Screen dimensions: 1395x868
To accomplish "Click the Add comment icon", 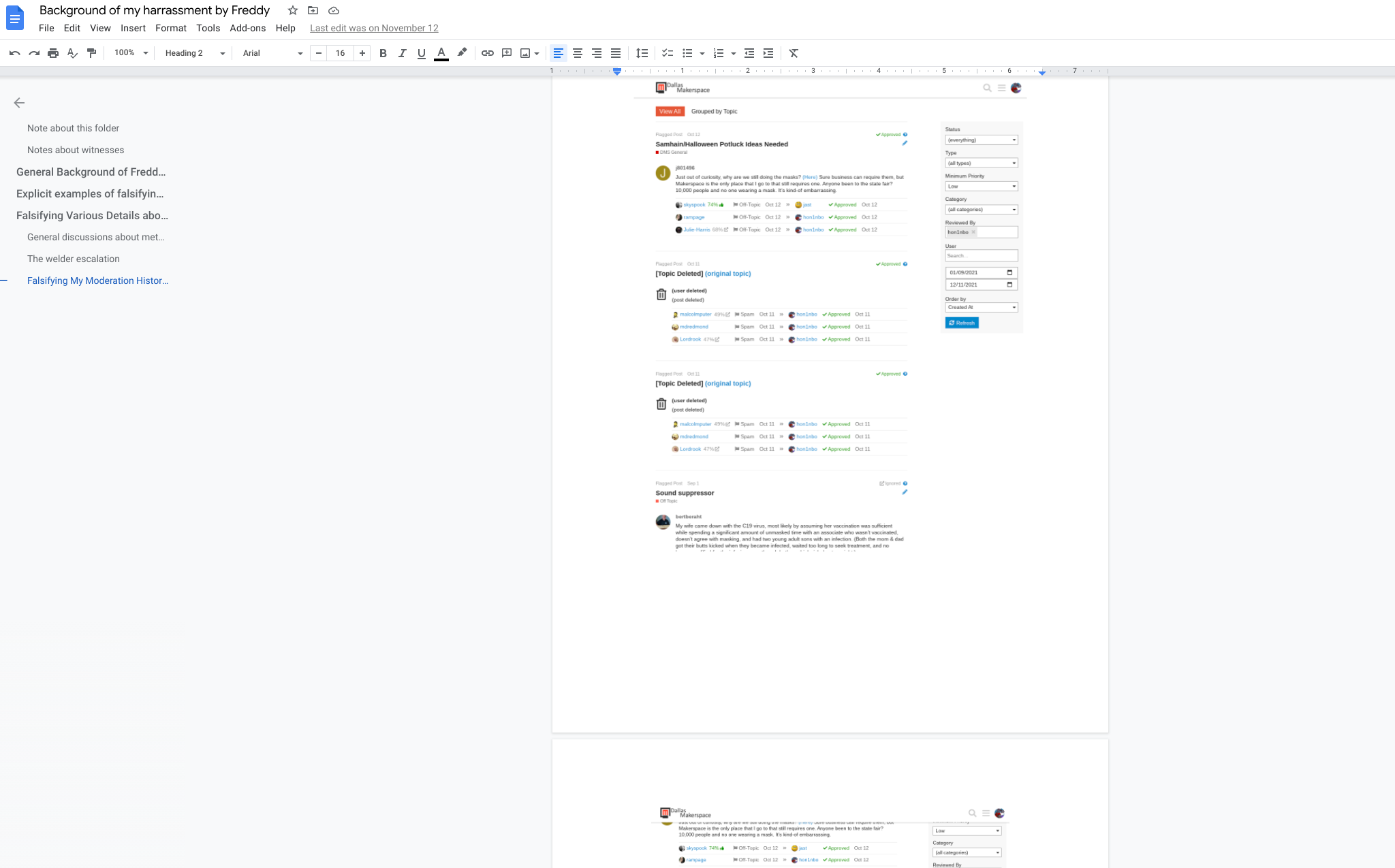I will [507, 53].
